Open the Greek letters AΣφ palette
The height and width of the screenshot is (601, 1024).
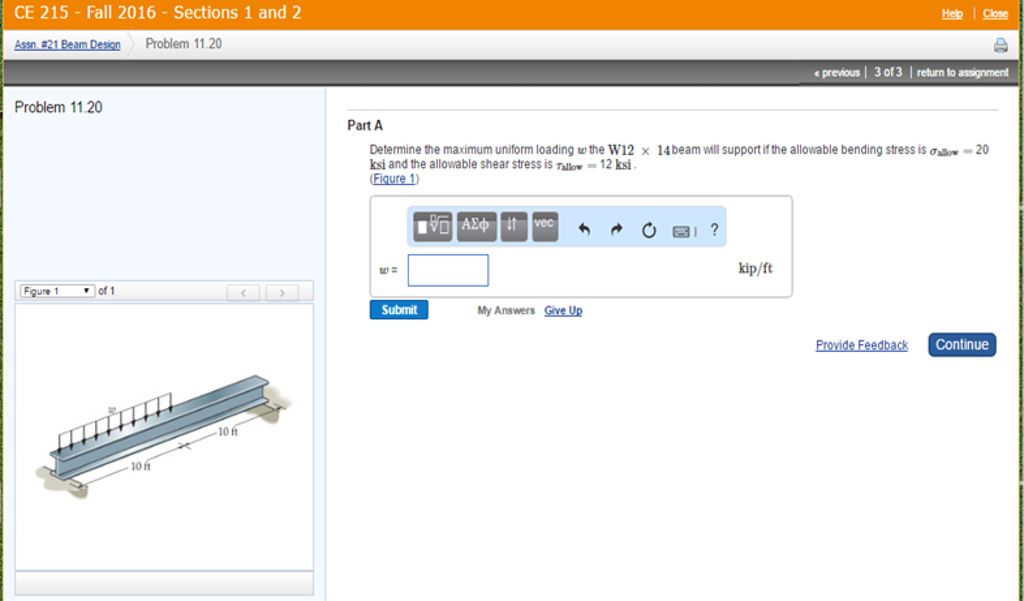tap(475, 227)
